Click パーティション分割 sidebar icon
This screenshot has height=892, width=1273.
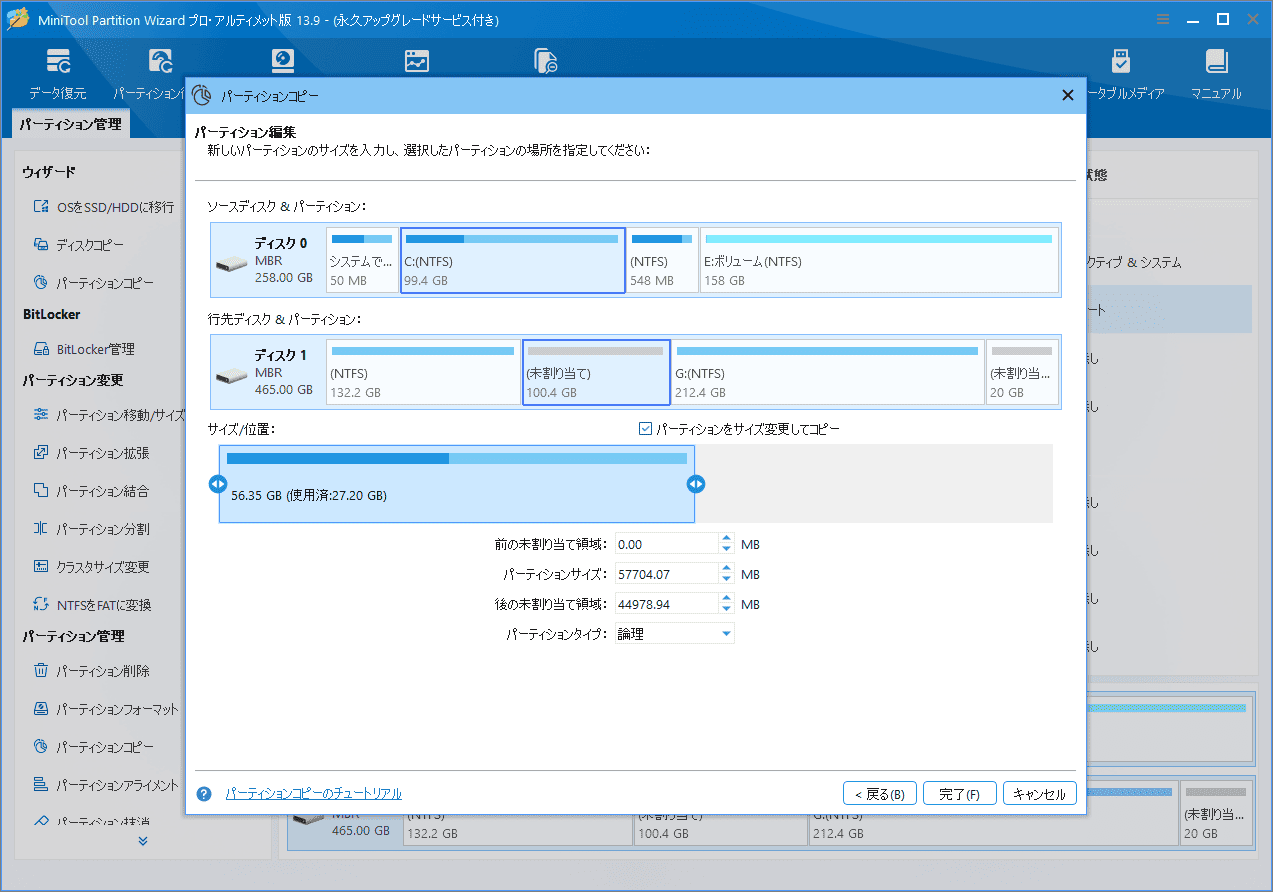(x=41, y=528)
